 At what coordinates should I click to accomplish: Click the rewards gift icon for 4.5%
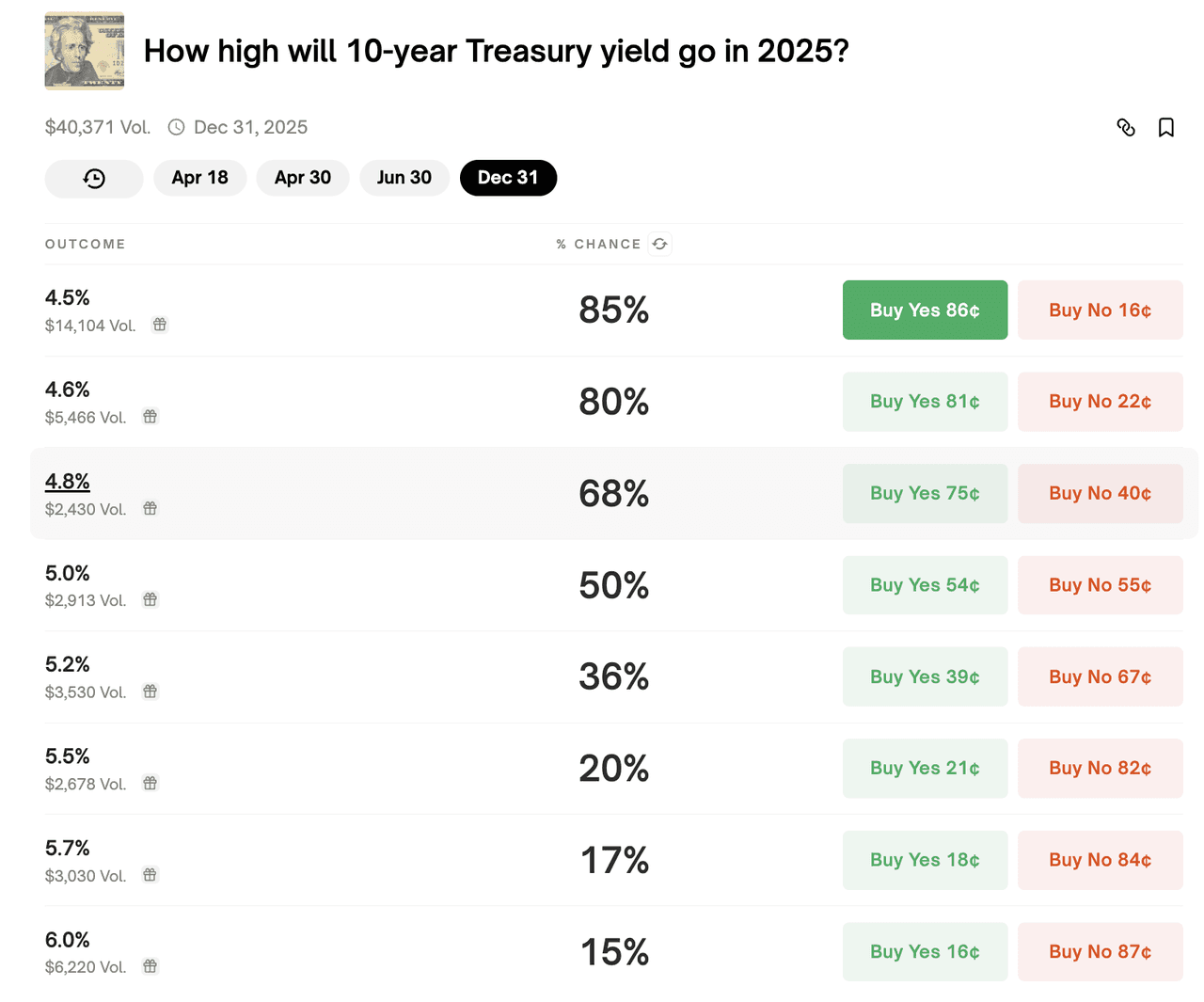[x=160, y=325]
